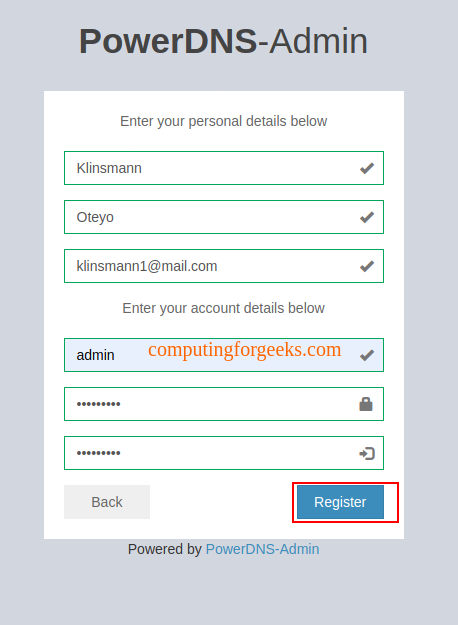This screenshot has width=458, height=625.
Task: Focus the first name field containing Klinsmann
Action: pyautogui.click(x=224, y=168)
